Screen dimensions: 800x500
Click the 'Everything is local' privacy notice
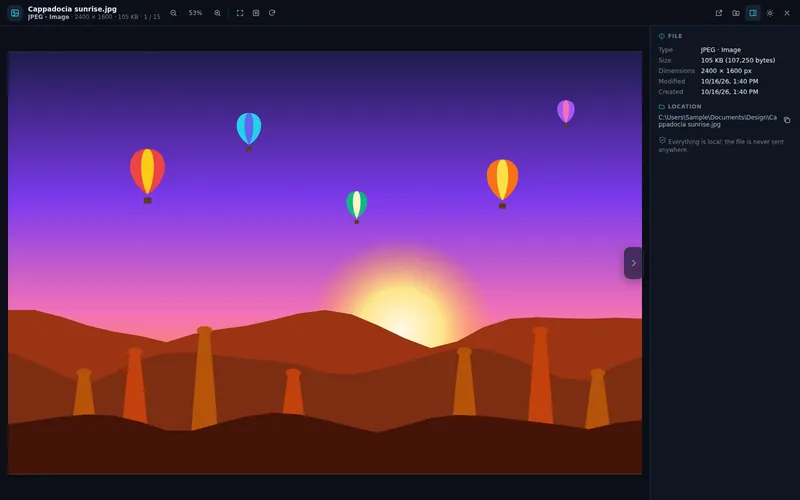tap(721, 145)
